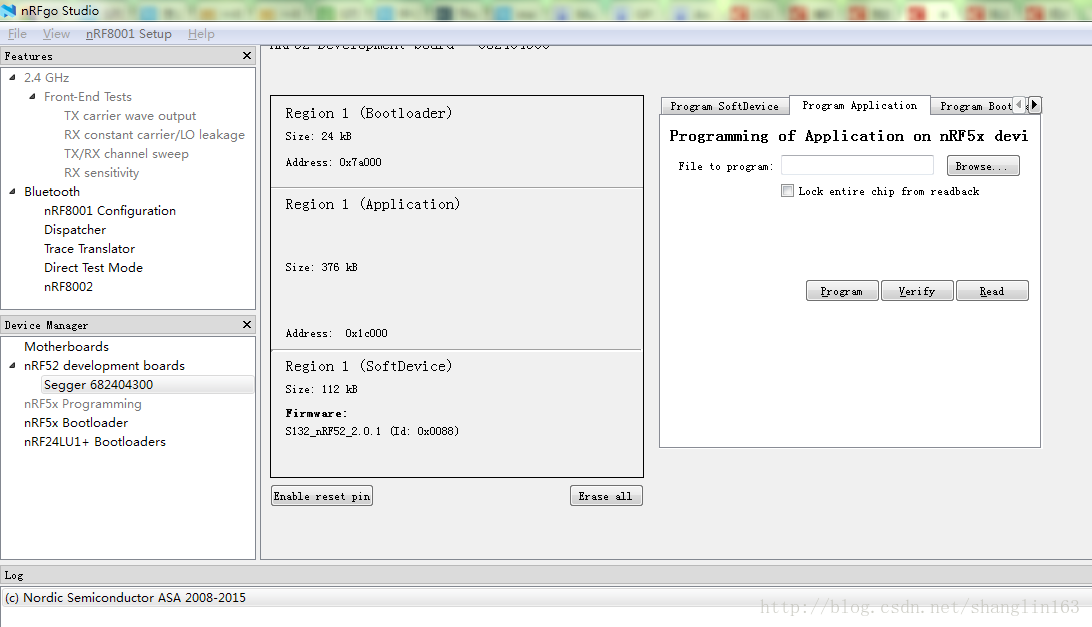Open the File menu
The height and width of the screenshot is (627, 1092).
click(x=17, y=33)
